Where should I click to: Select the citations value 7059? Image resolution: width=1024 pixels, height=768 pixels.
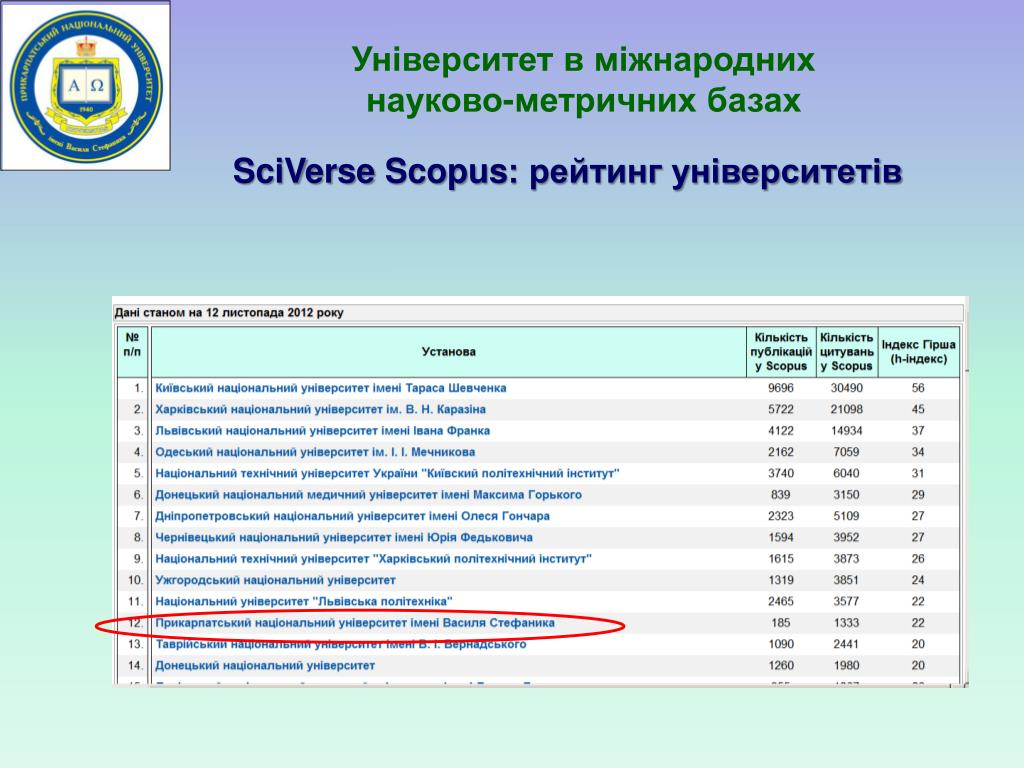pyautogui.click(x=846, y=452)
